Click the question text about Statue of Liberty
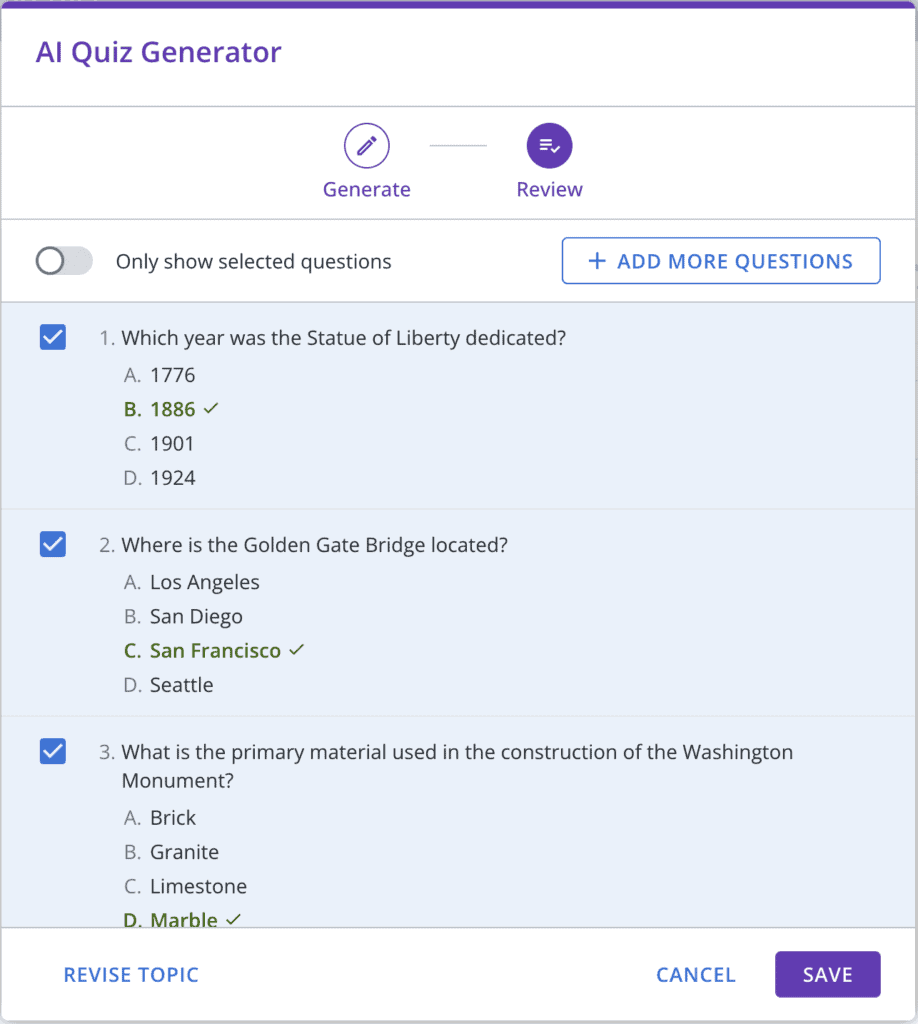 [x=343, y=338]
